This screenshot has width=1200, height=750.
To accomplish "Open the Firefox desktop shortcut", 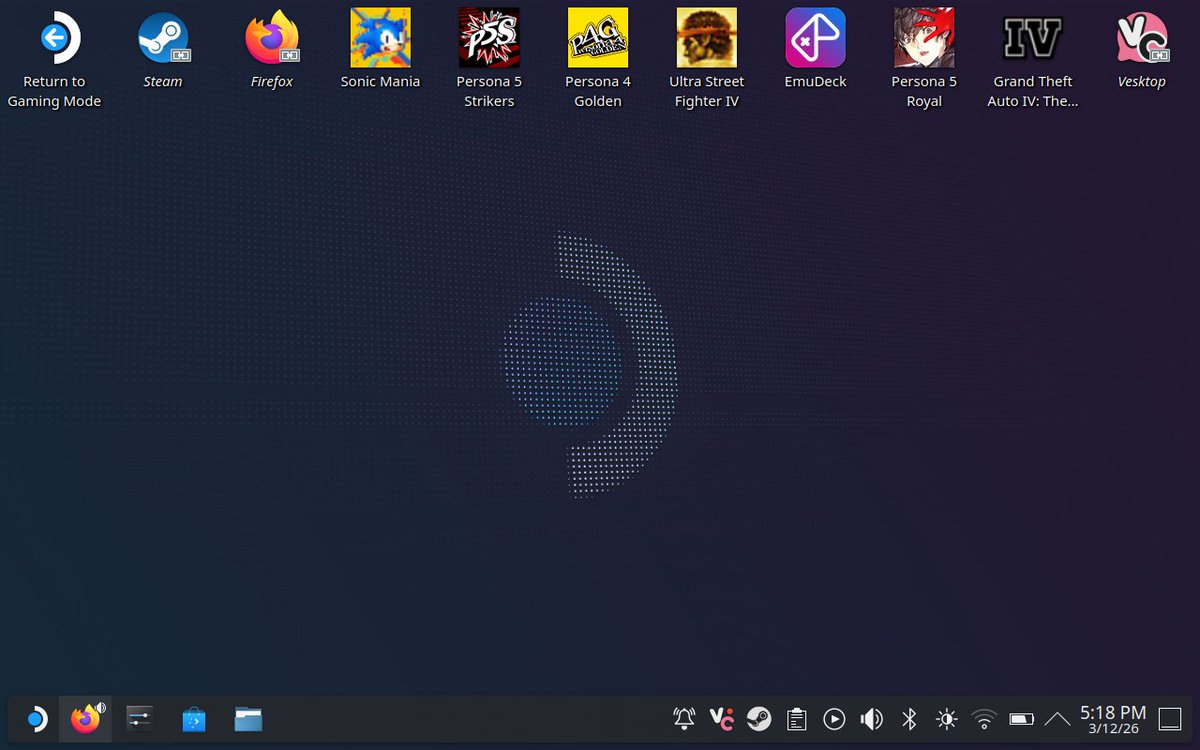I will pos(271,50).
